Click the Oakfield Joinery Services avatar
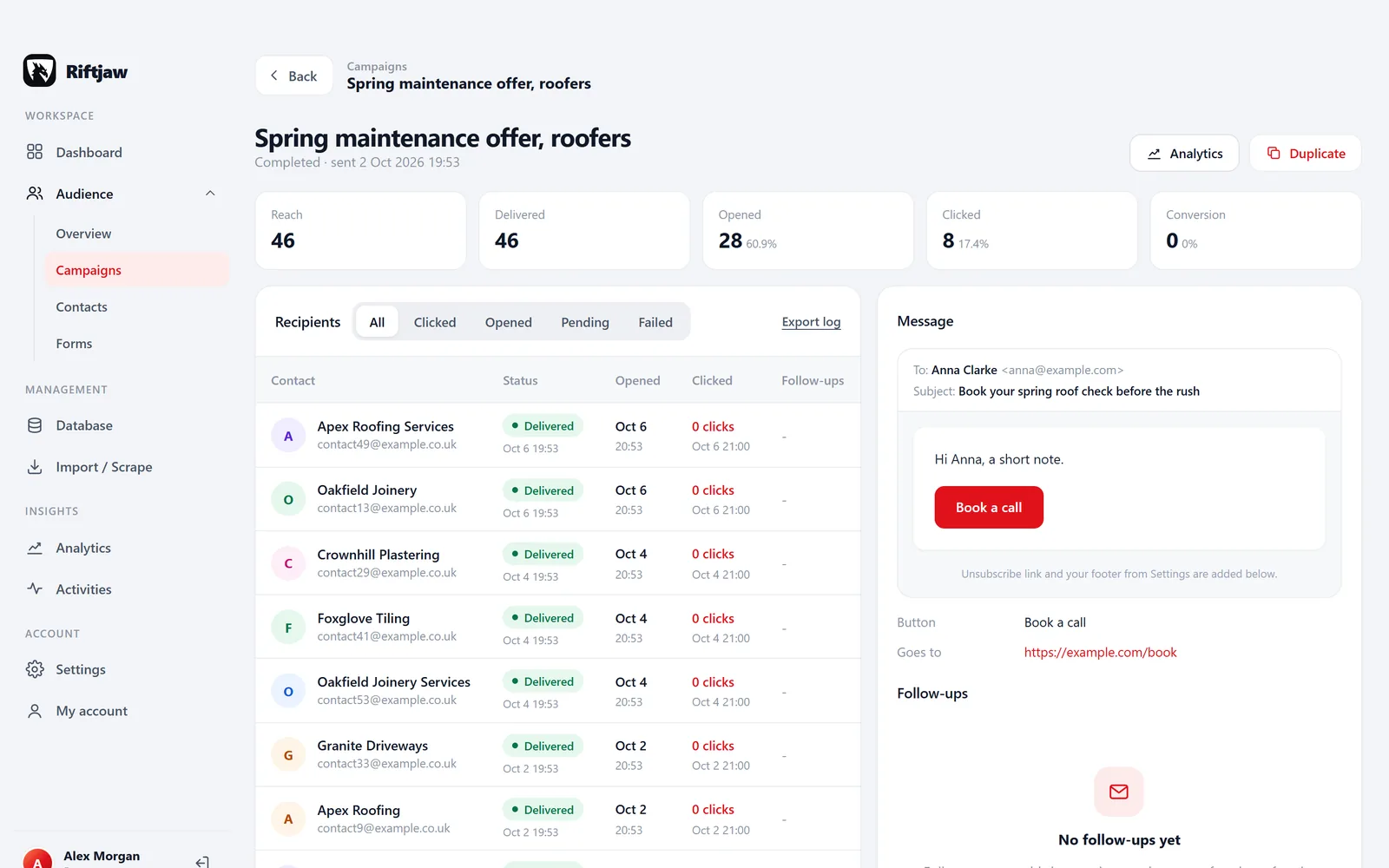 tap(288, 691)
